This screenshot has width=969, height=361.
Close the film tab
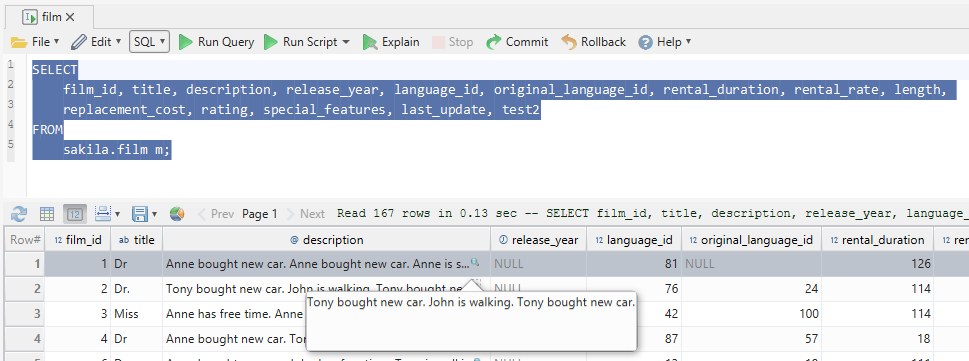click(x=70, y=17)
